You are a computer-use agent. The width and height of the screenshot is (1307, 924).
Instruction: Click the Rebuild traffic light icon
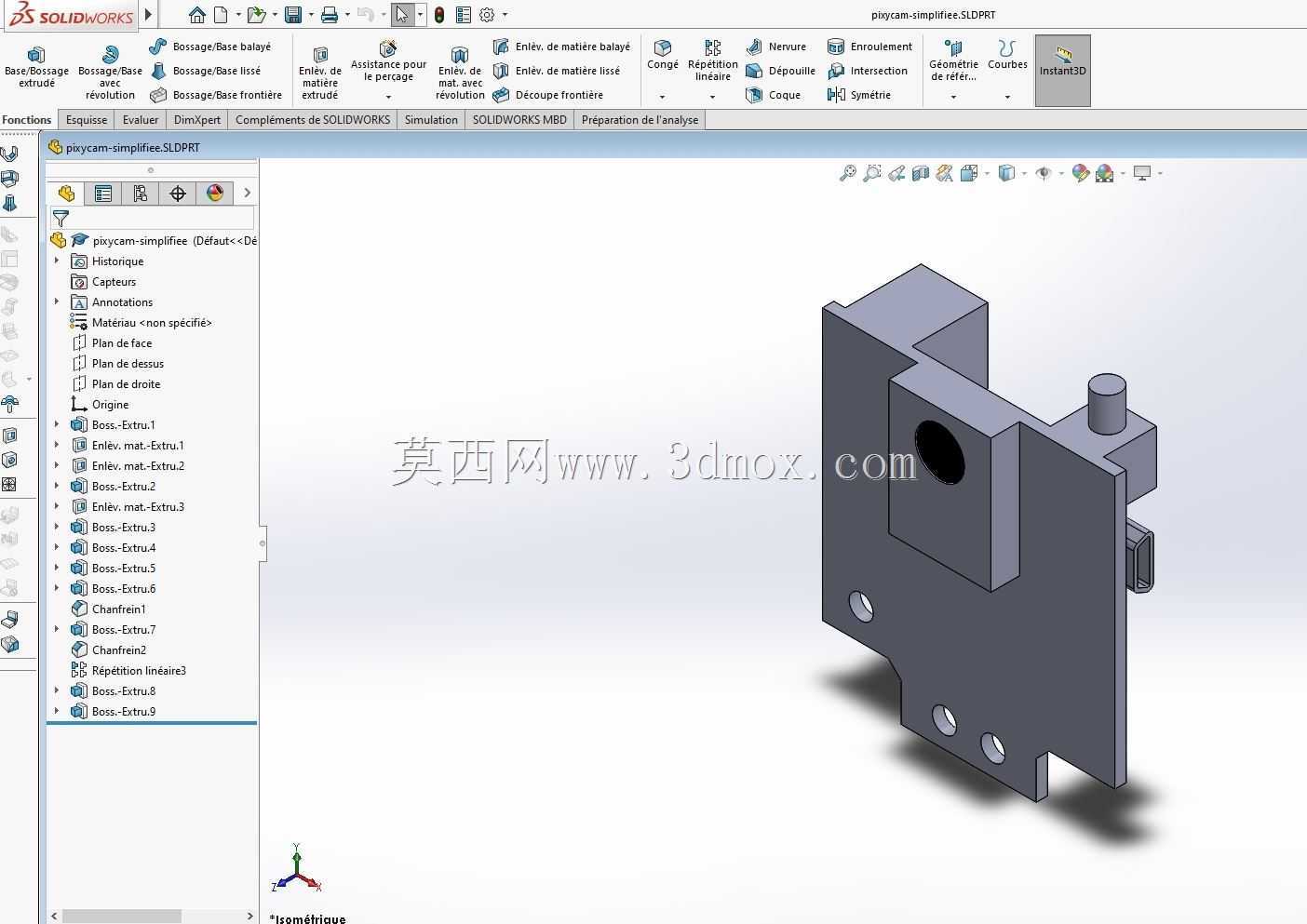pyautogui.click(x=438, y=15)
